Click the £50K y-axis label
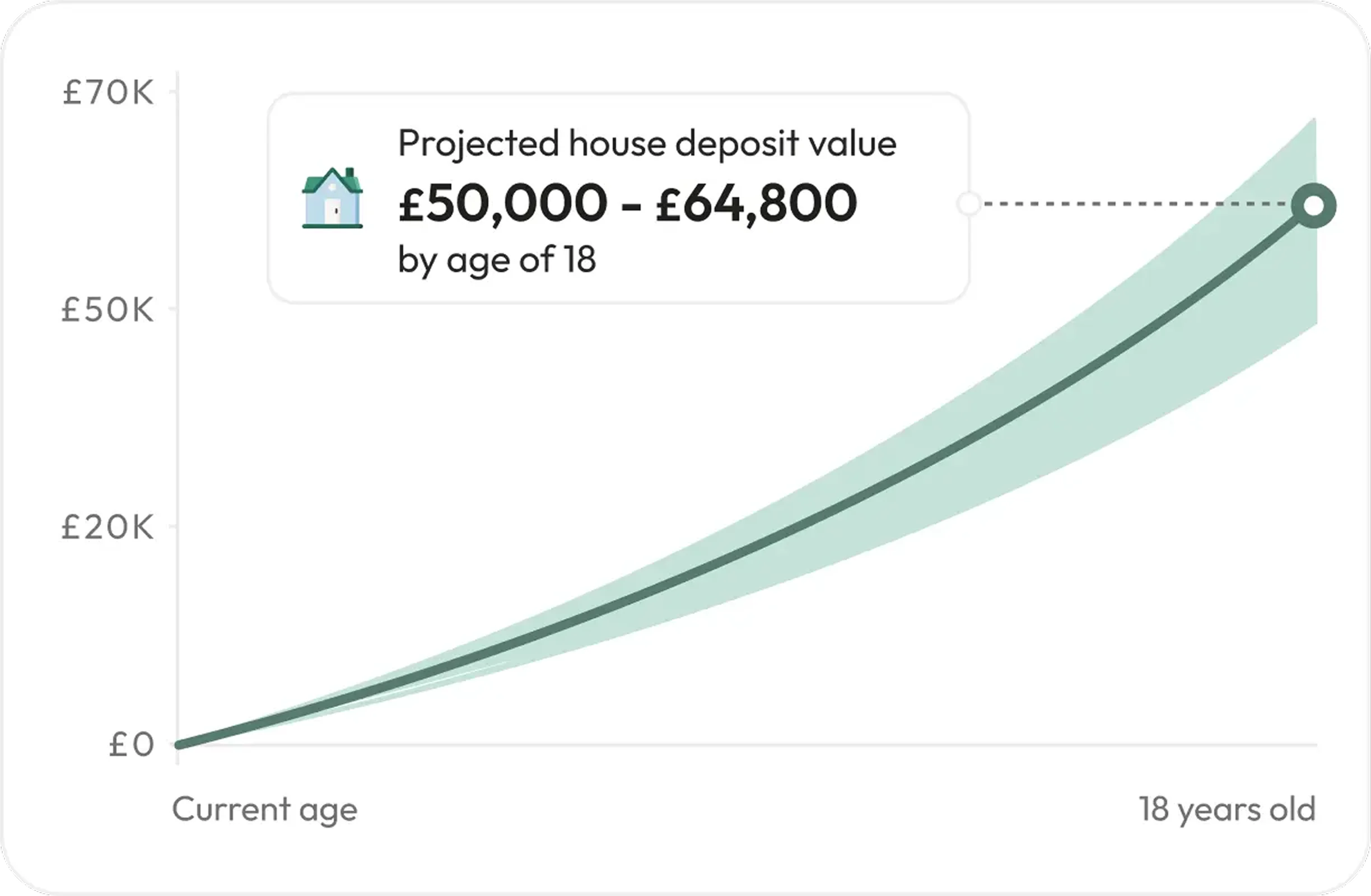Image resolution: width=1371 pixels, height=896 pixels. click(108, 310)
